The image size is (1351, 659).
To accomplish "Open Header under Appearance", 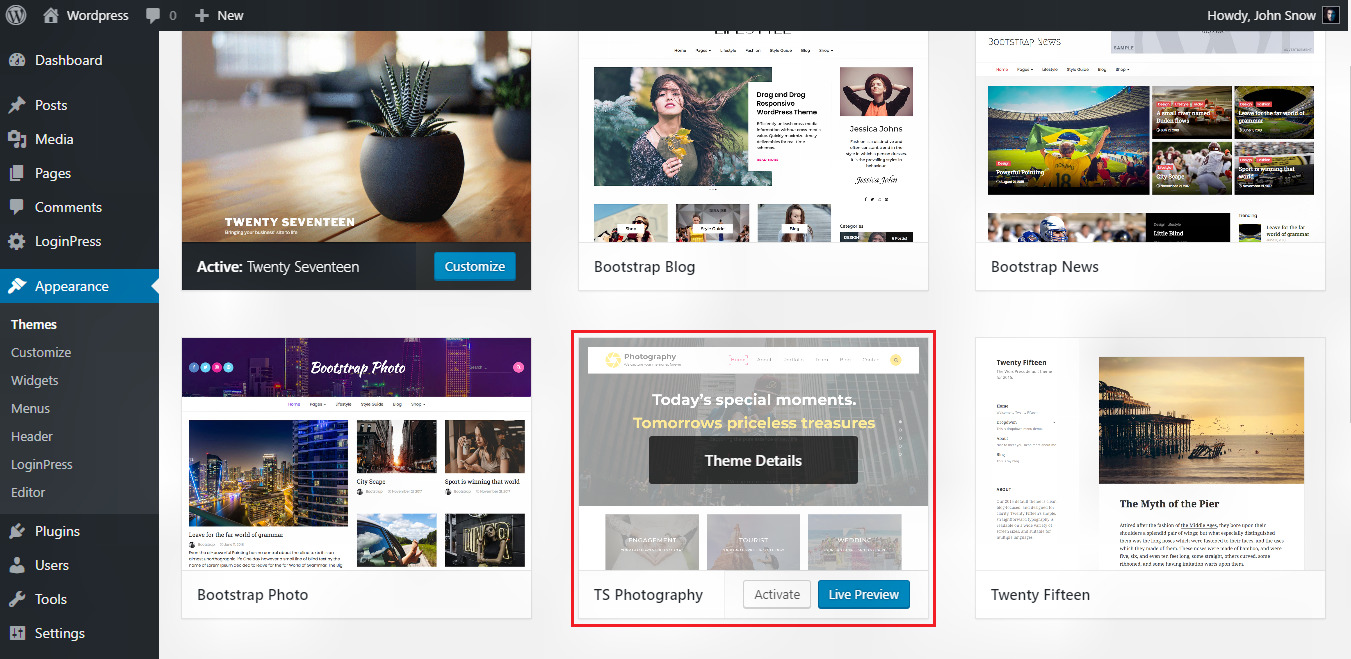I will (32, 436).
